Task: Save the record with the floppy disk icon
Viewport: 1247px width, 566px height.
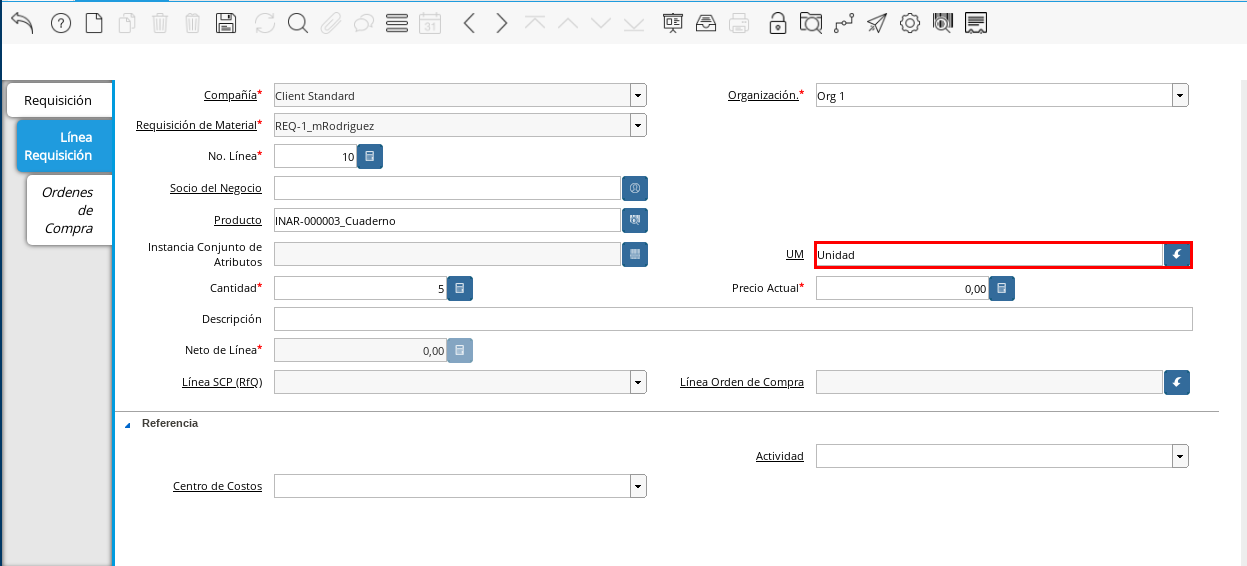Action: [x=226, y=24]
